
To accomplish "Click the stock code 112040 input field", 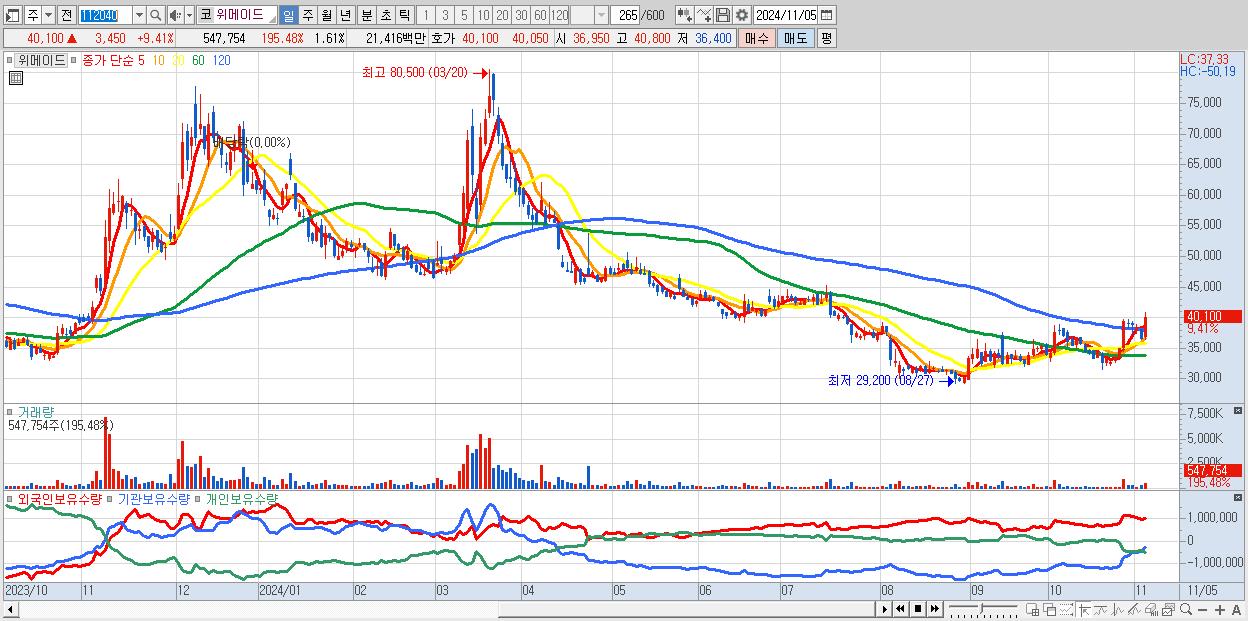I will point(105,15).
